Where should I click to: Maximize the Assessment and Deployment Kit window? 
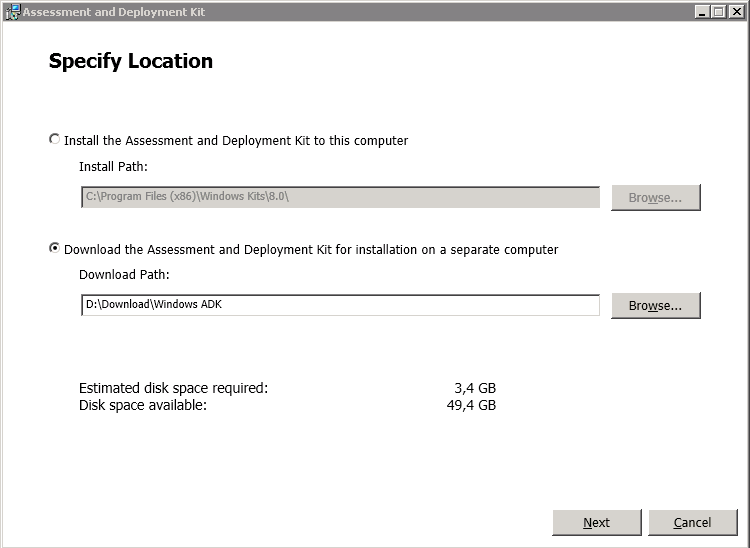[x=718, y=12]
